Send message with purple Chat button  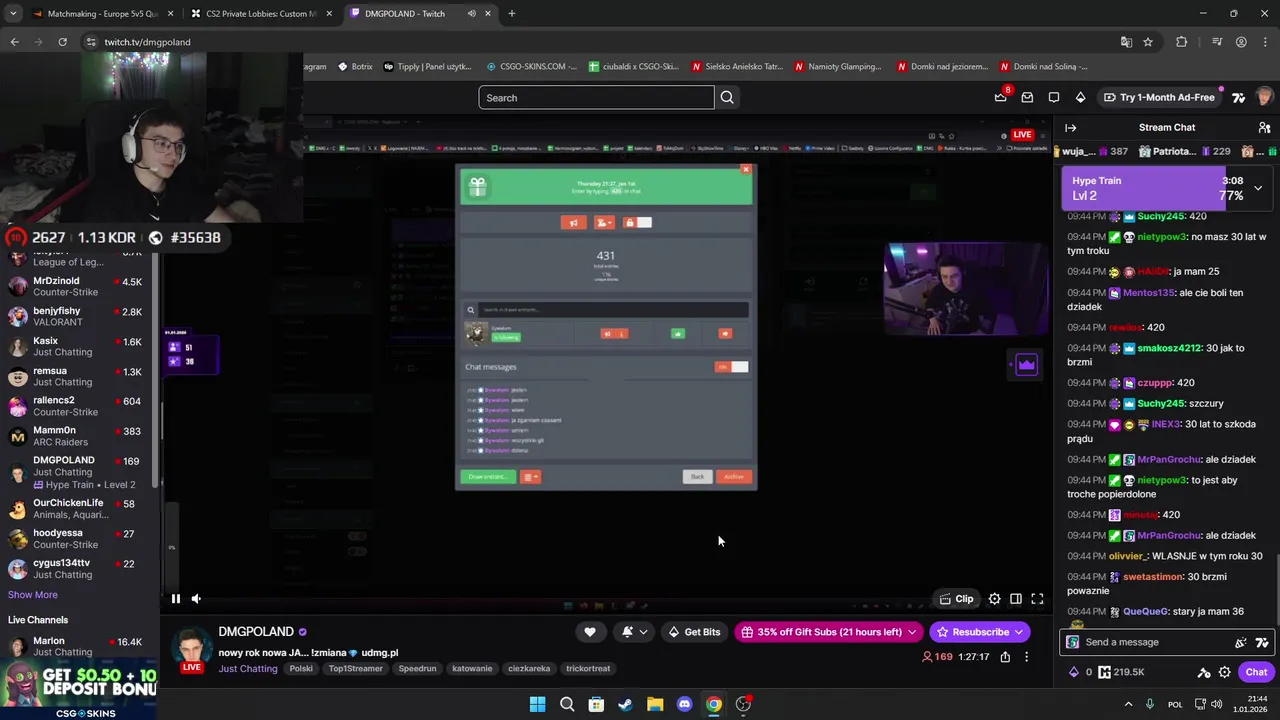coord(1256,672)
